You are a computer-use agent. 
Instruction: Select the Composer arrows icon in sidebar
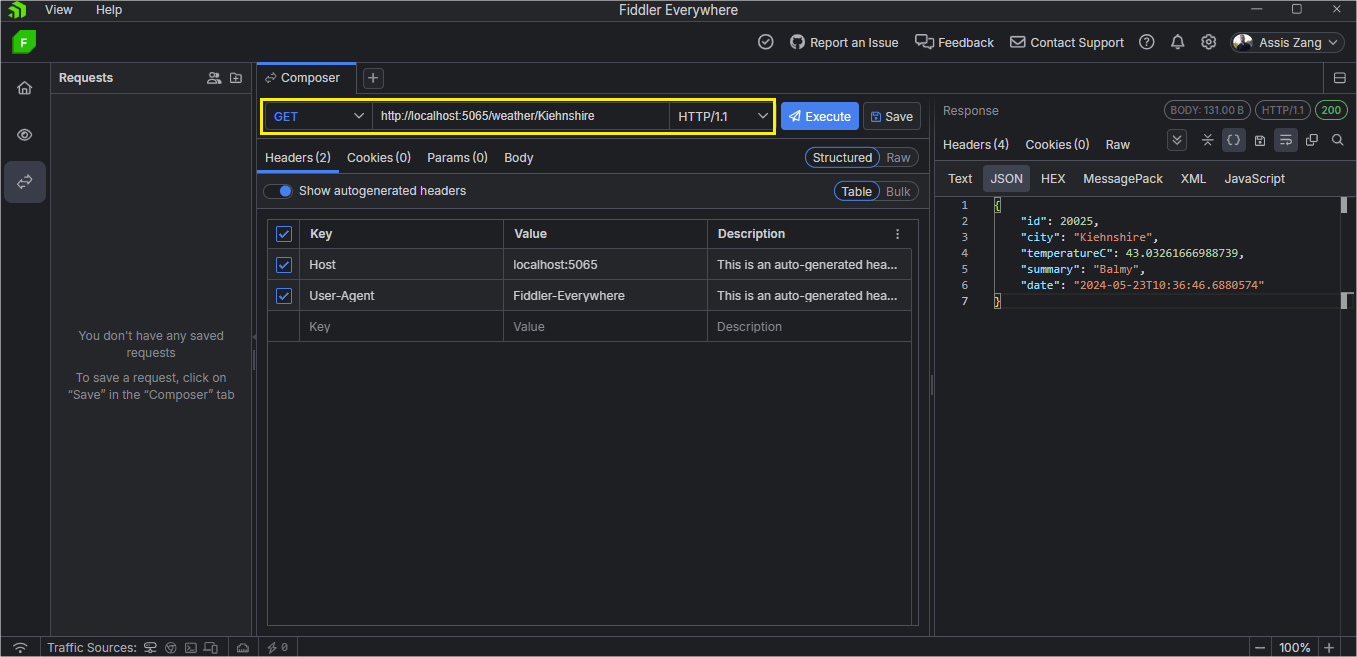coord(24,182)
